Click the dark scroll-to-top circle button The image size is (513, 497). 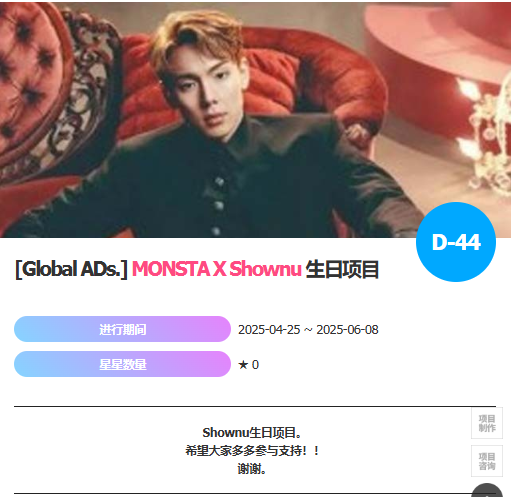click(x=487, y=491)
